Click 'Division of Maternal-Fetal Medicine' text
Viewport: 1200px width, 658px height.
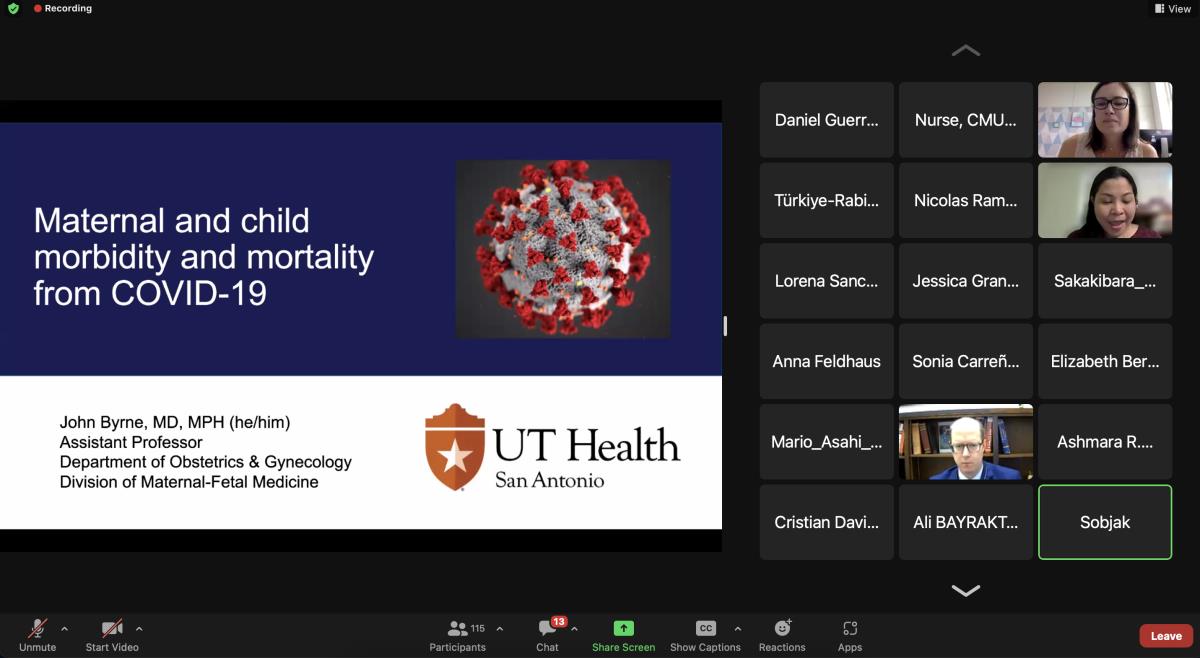point(189,482)
